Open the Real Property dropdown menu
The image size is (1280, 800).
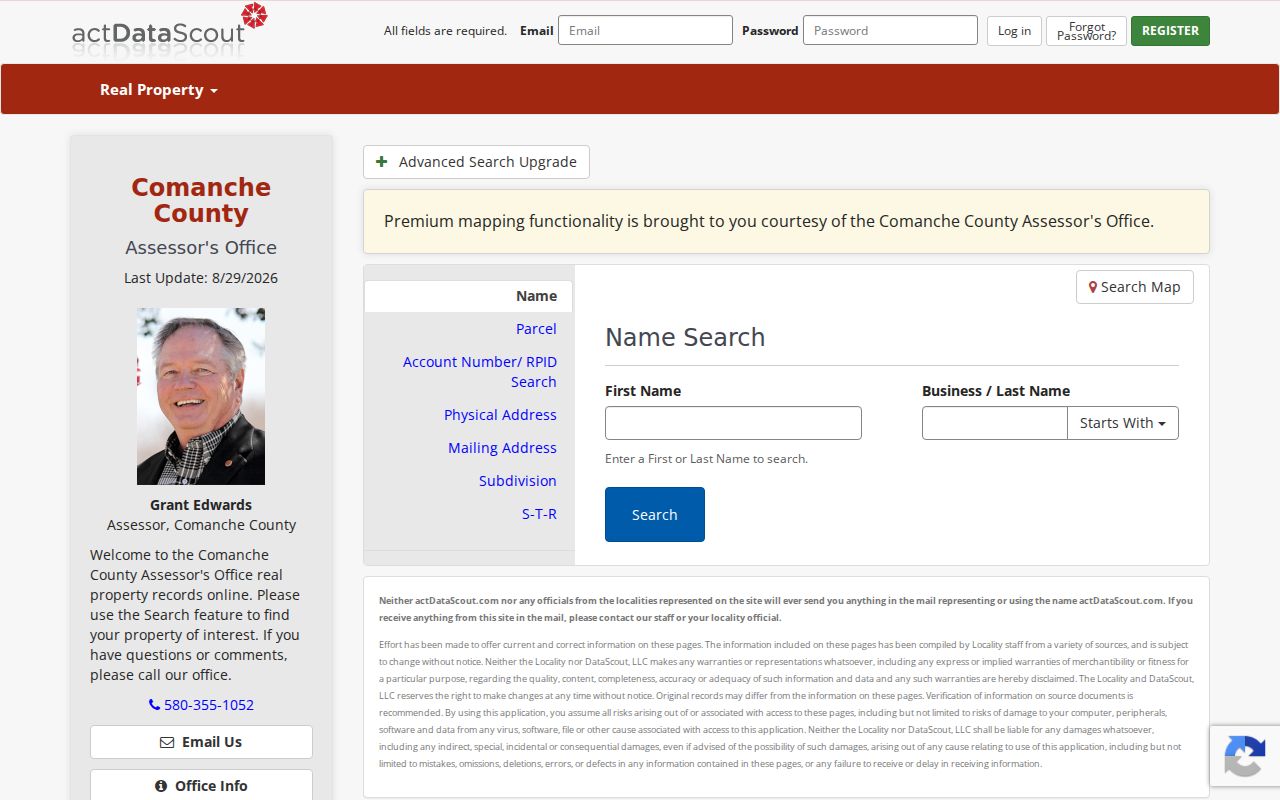tap(158, 90)
